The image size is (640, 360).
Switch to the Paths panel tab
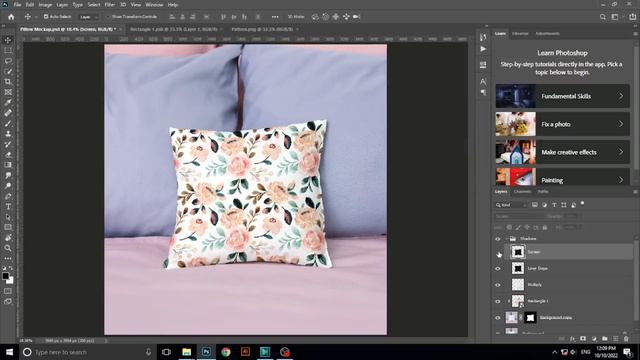[543, 191]
